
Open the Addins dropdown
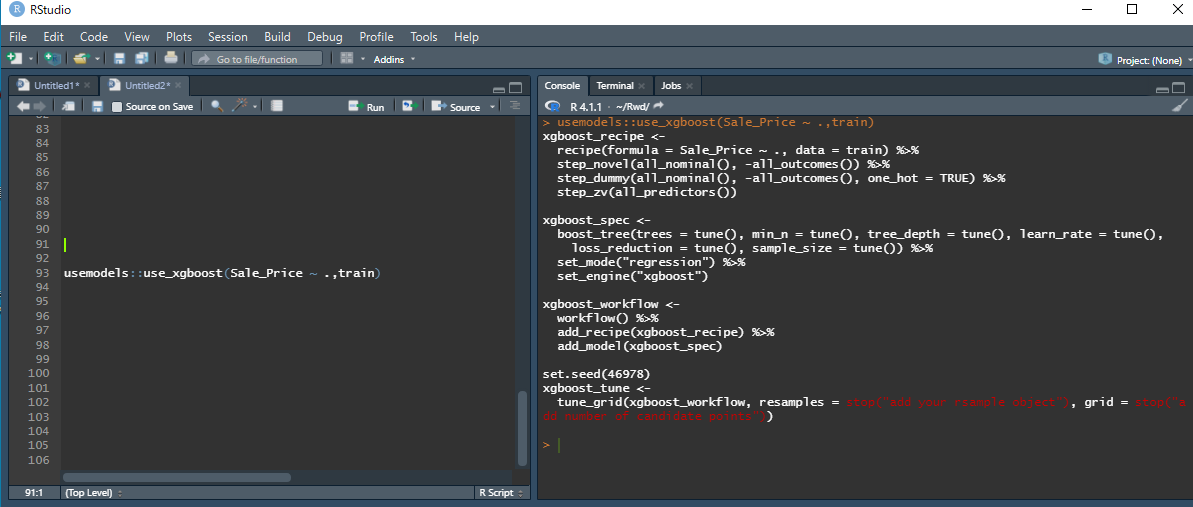tap(394, 59)
